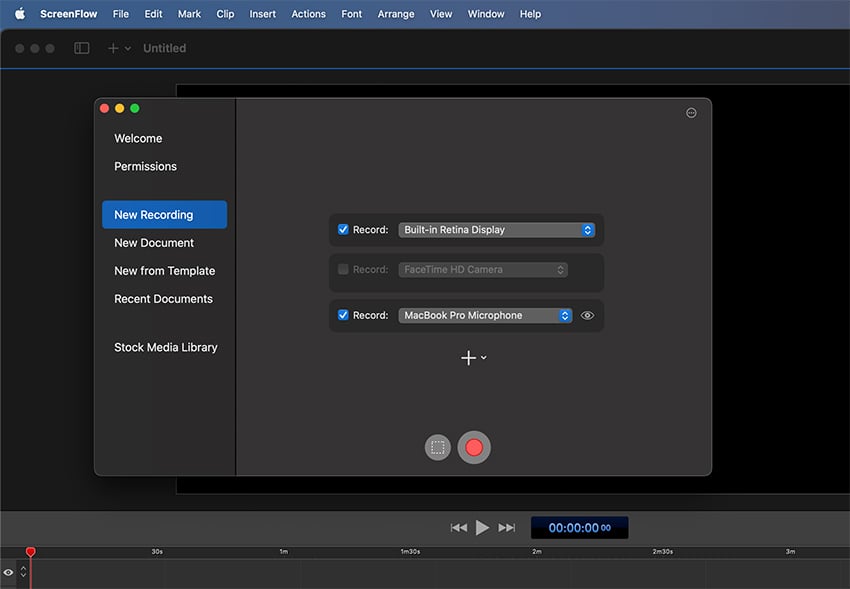This screenshot has height=589, width=850.
Task: Click the 30s mark on timeline ruler
Action: (x=157, y=552)
